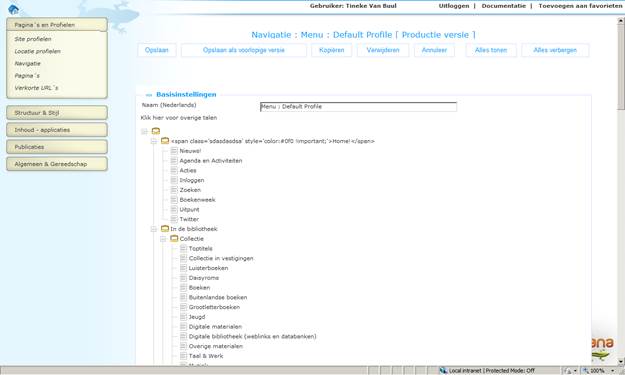This screenshot has width=625, height=375.
Task: Click the home icon at top left
Action: [13, 9]
